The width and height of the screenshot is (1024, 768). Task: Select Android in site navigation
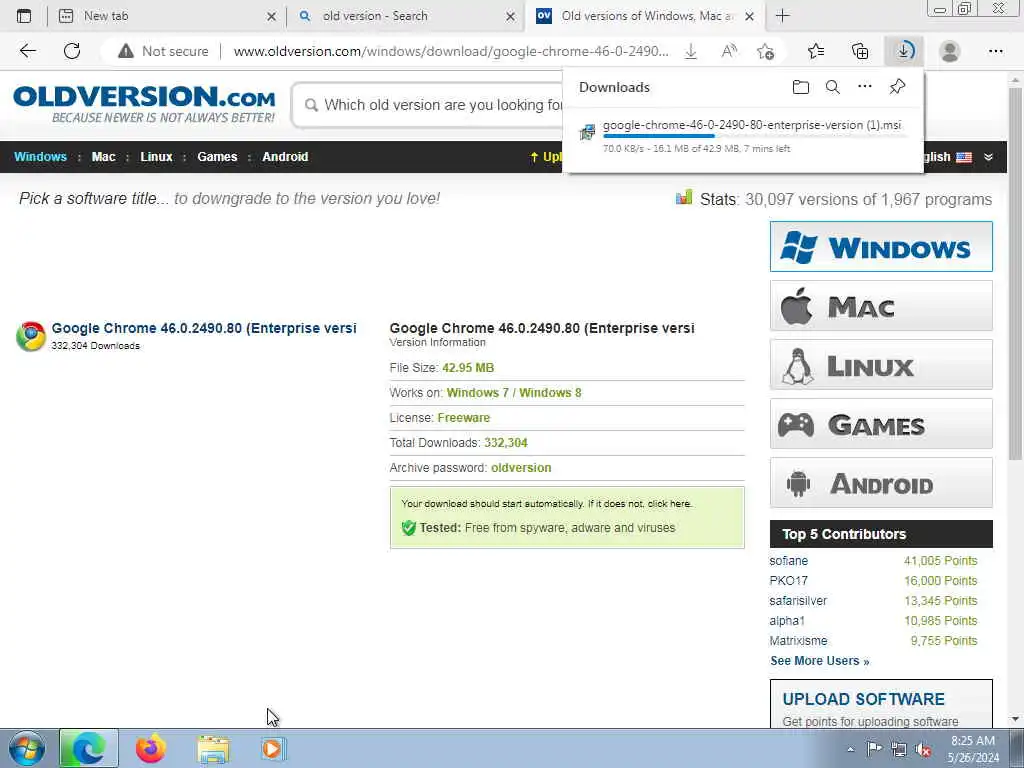285,157
